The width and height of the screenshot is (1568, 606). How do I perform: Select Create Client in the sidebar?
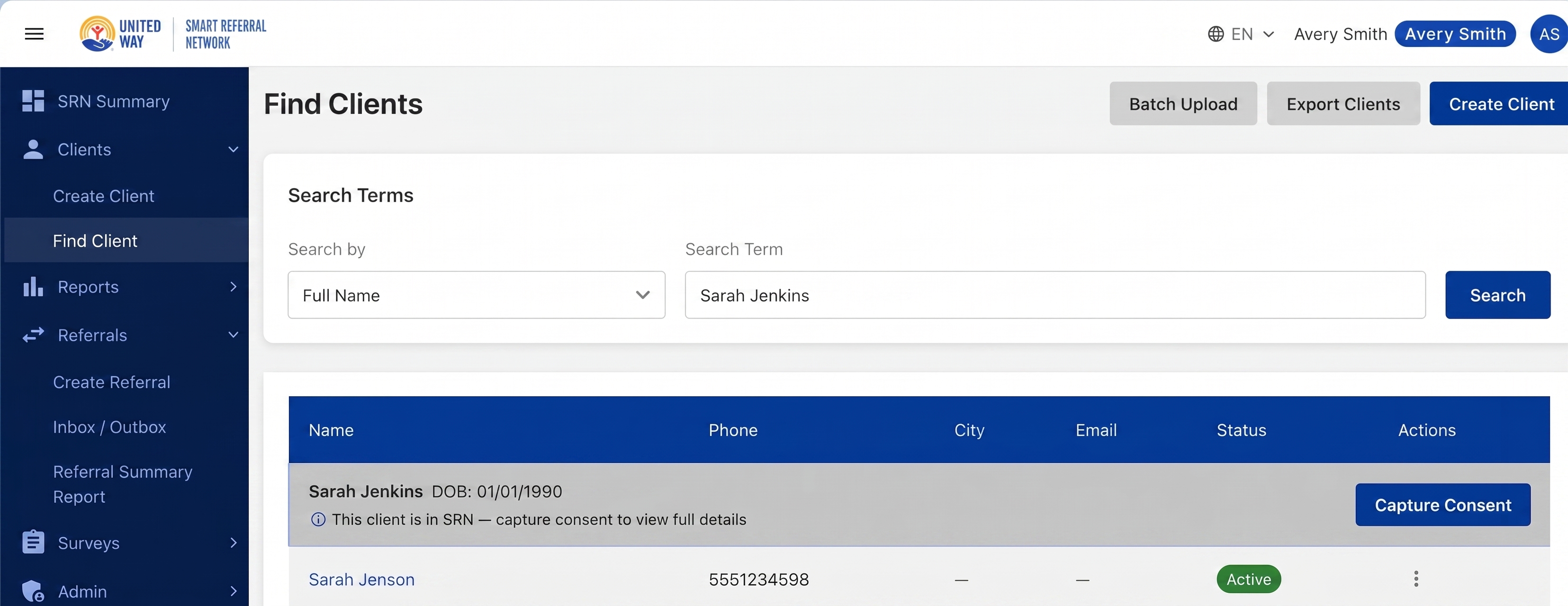tap(103, 196)
